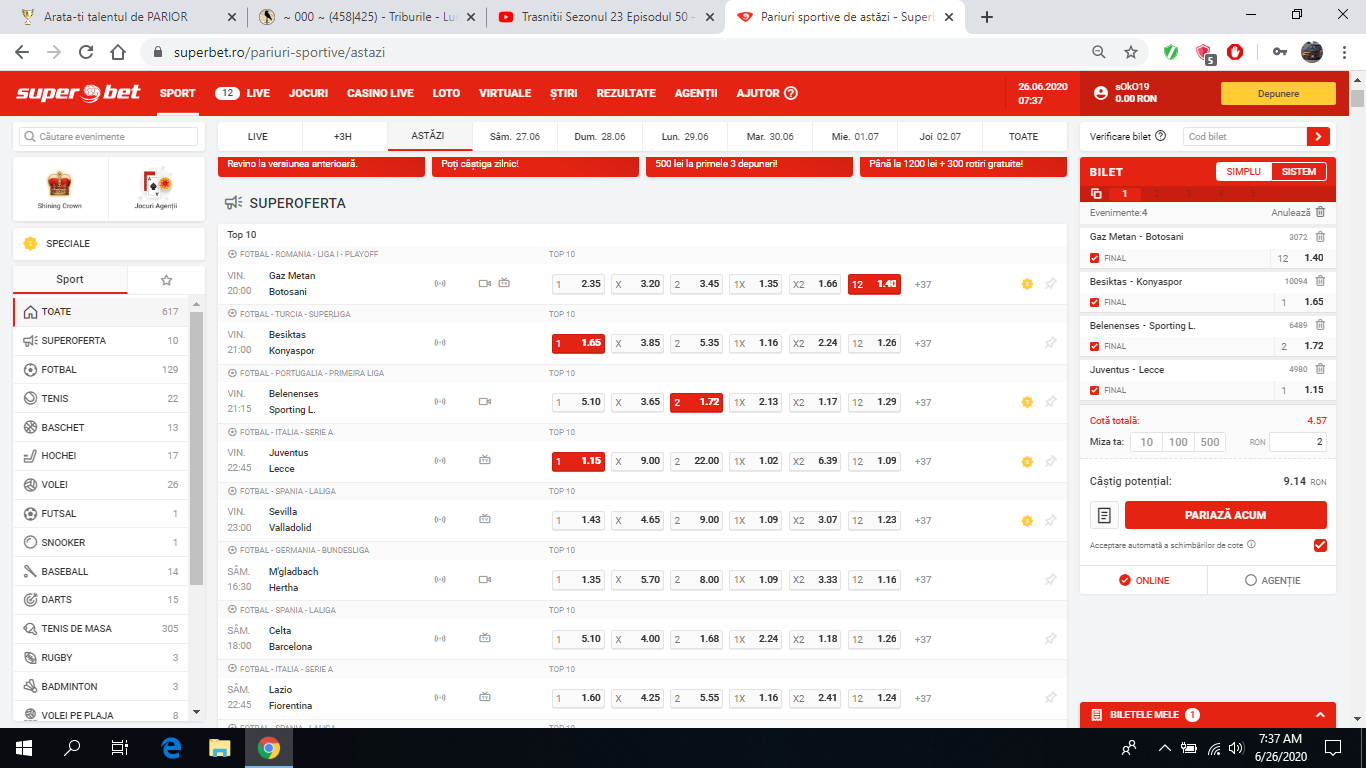Viewport: 1366px width, 768px height.
Task: Click the video icon on Belenenses row
Action: coord(485,402)
